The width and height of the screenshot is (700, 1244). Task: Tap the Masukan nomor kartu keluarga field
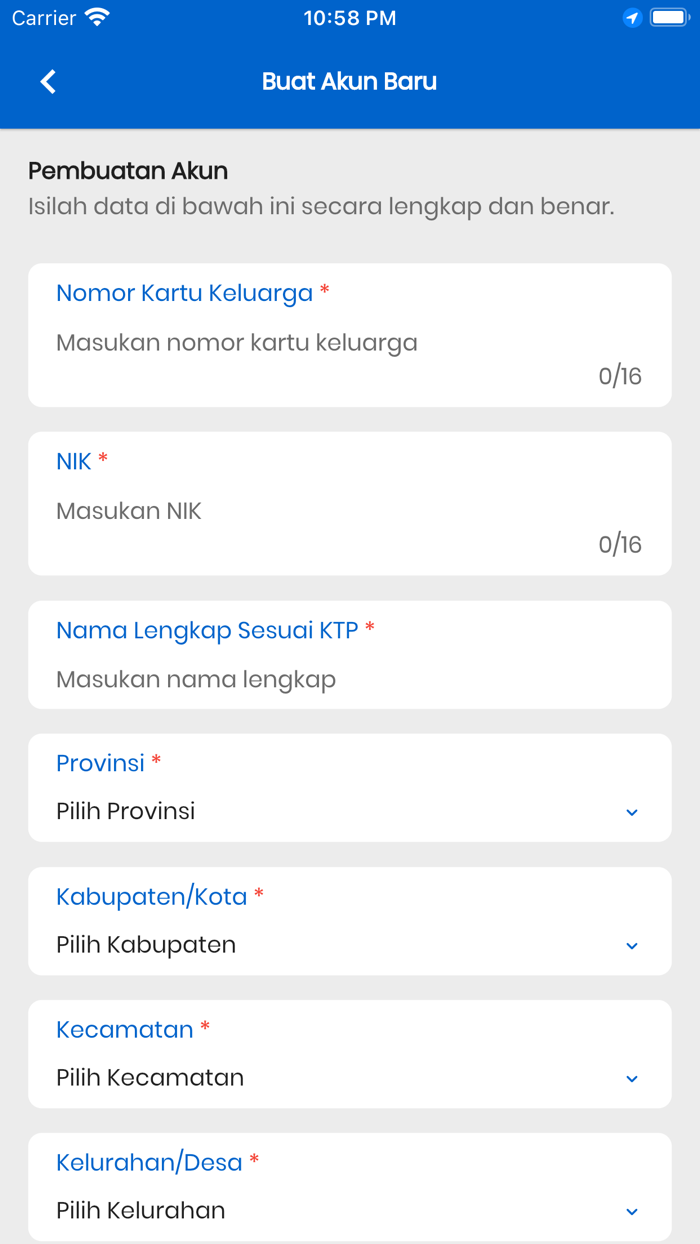pos(237,342)
